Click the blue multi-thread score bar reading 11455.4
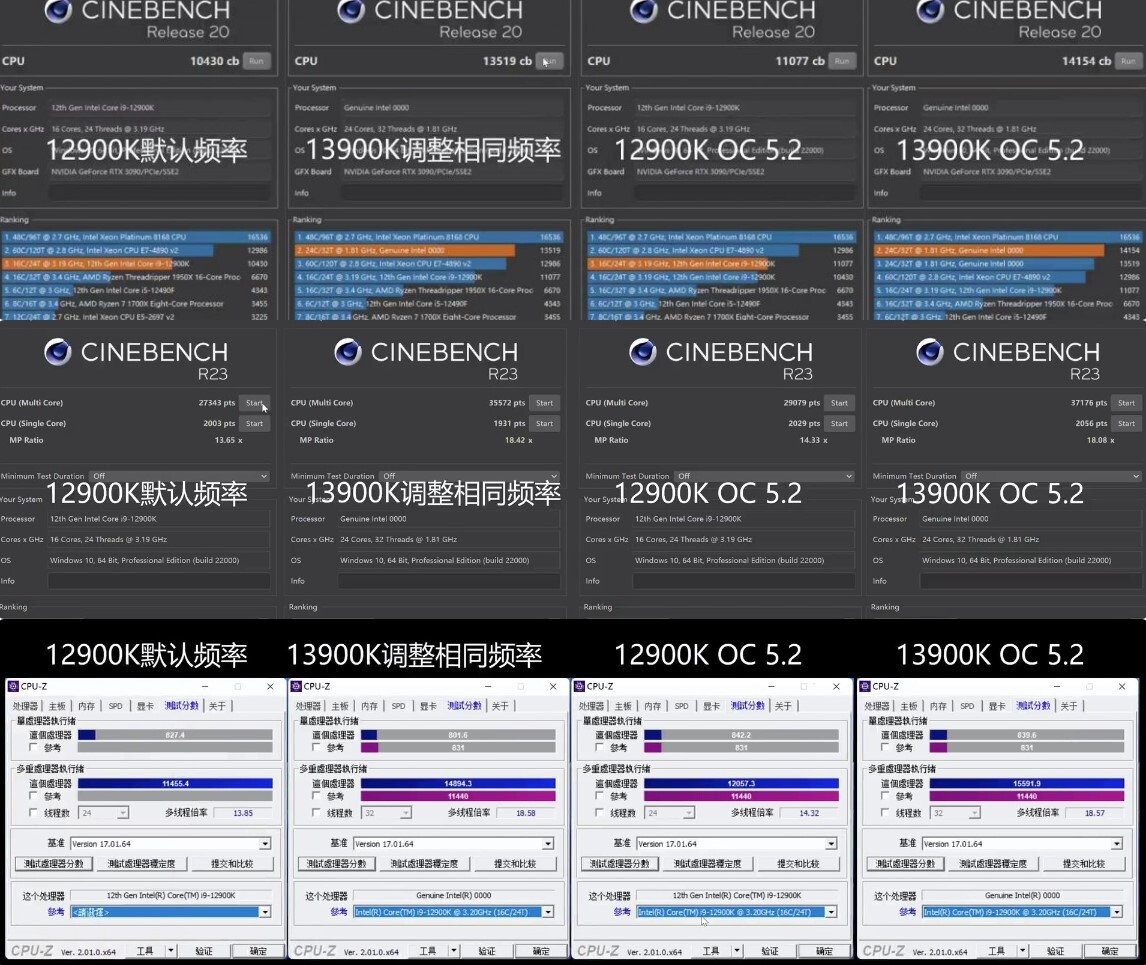1146x965 pixels. (x=175, y=784)
